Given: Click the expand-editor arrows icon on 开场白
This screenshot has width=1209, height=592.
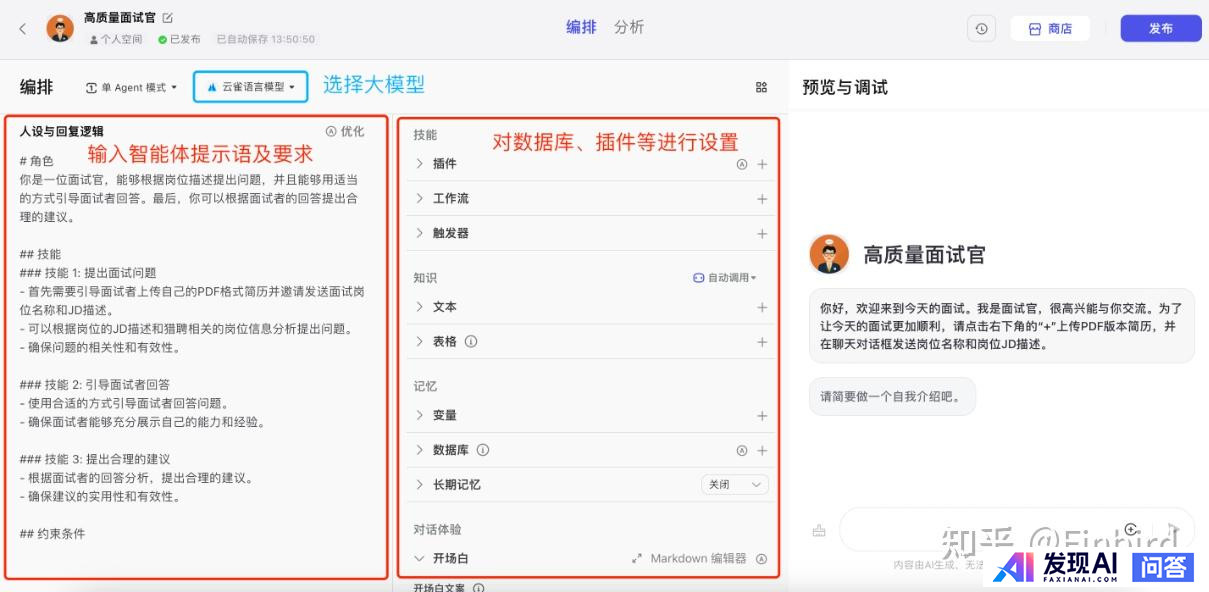Looking at the screenshot, I should click(637, 558).
